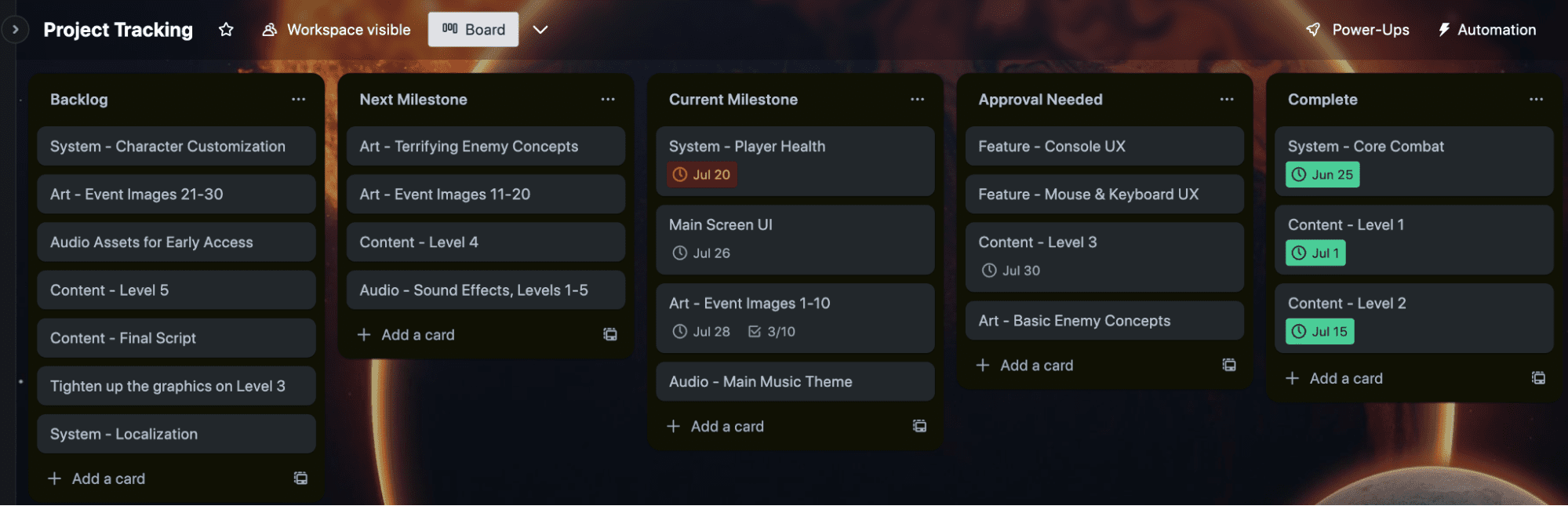
Task: Open Backlog list actions menu
Action: (298, 100)
